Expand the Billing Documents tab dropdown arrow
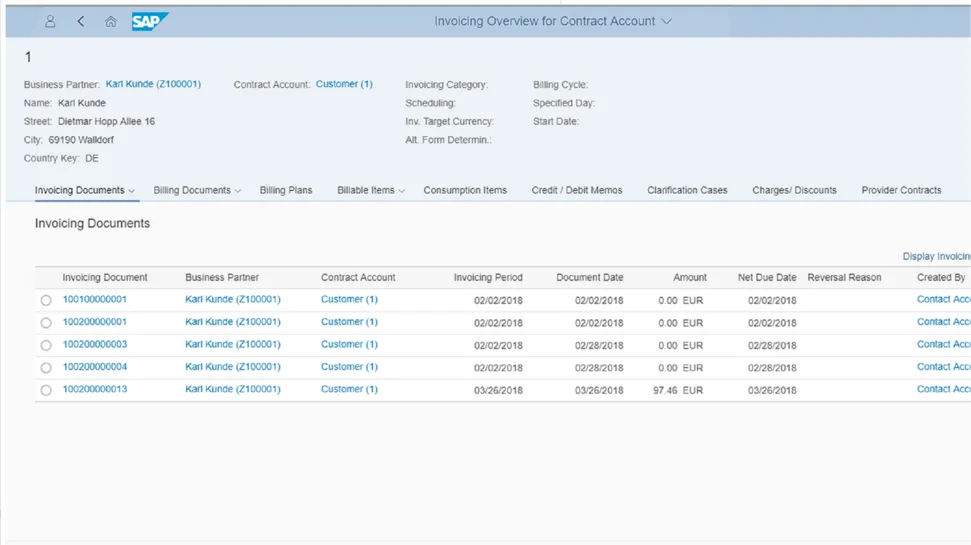The image size is (971, 545). [238, 191]
